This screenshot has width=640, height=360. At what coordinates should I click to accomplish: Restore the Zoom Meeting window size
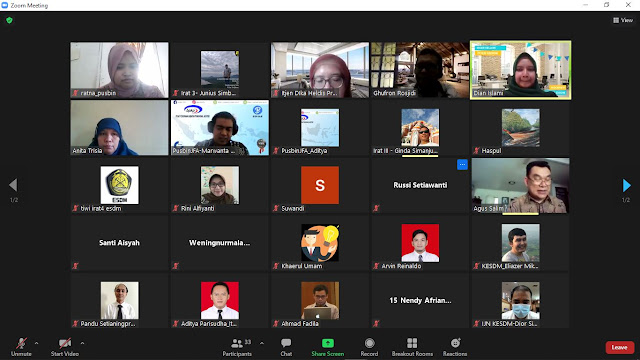(x=607, y=5)
